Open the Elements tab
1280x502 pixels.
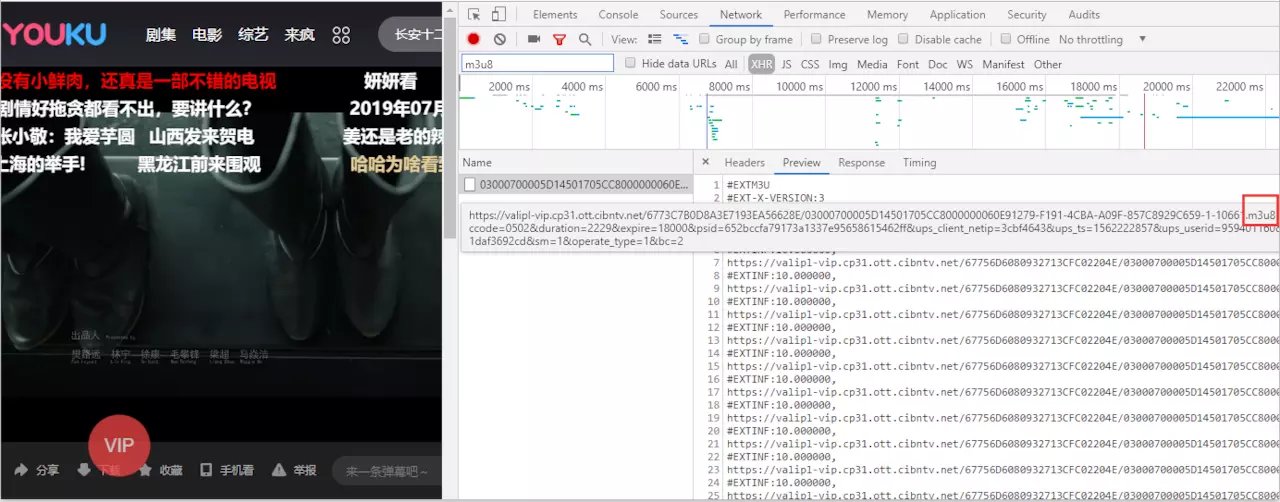coord(555,15)
